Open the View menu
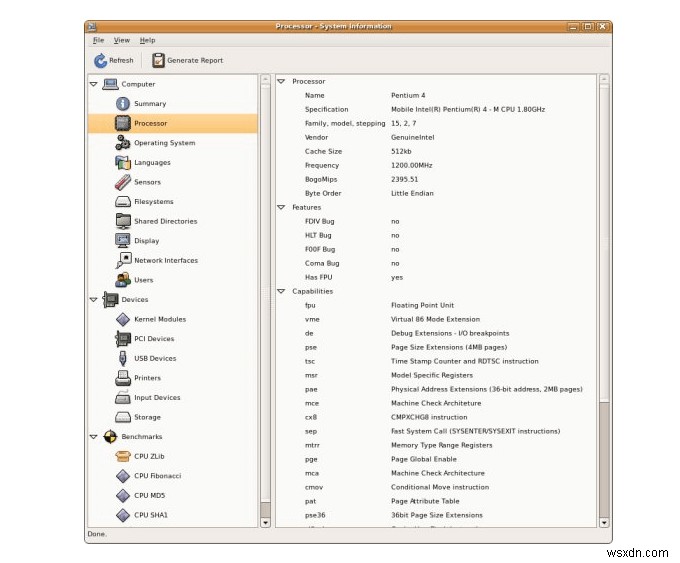Screen dimensions: 680x563 (x=122, y=40)
